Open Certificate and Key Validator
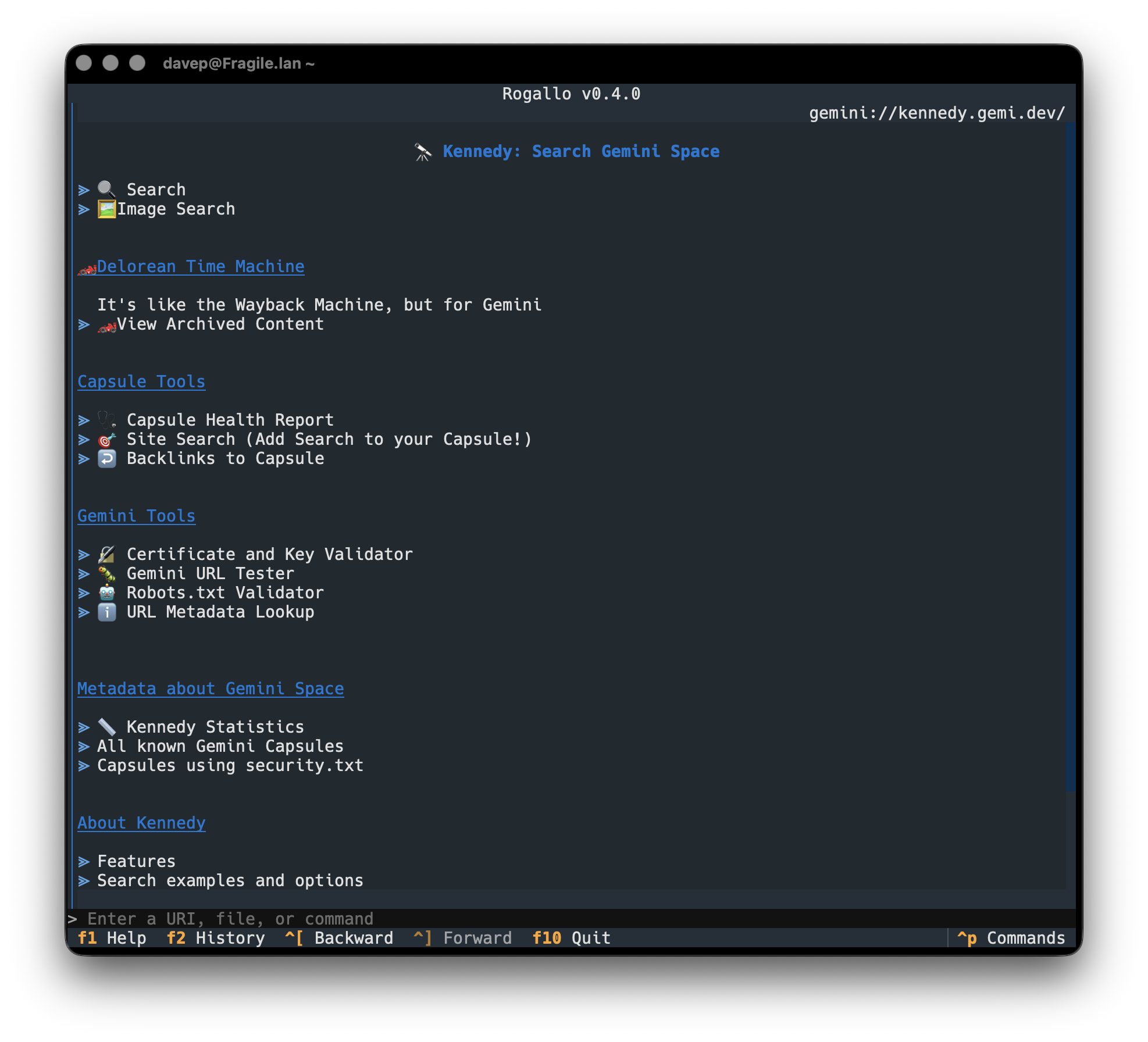This screenshot has width=1148, height=1042. pyautogui.click(x=270, y=554)
